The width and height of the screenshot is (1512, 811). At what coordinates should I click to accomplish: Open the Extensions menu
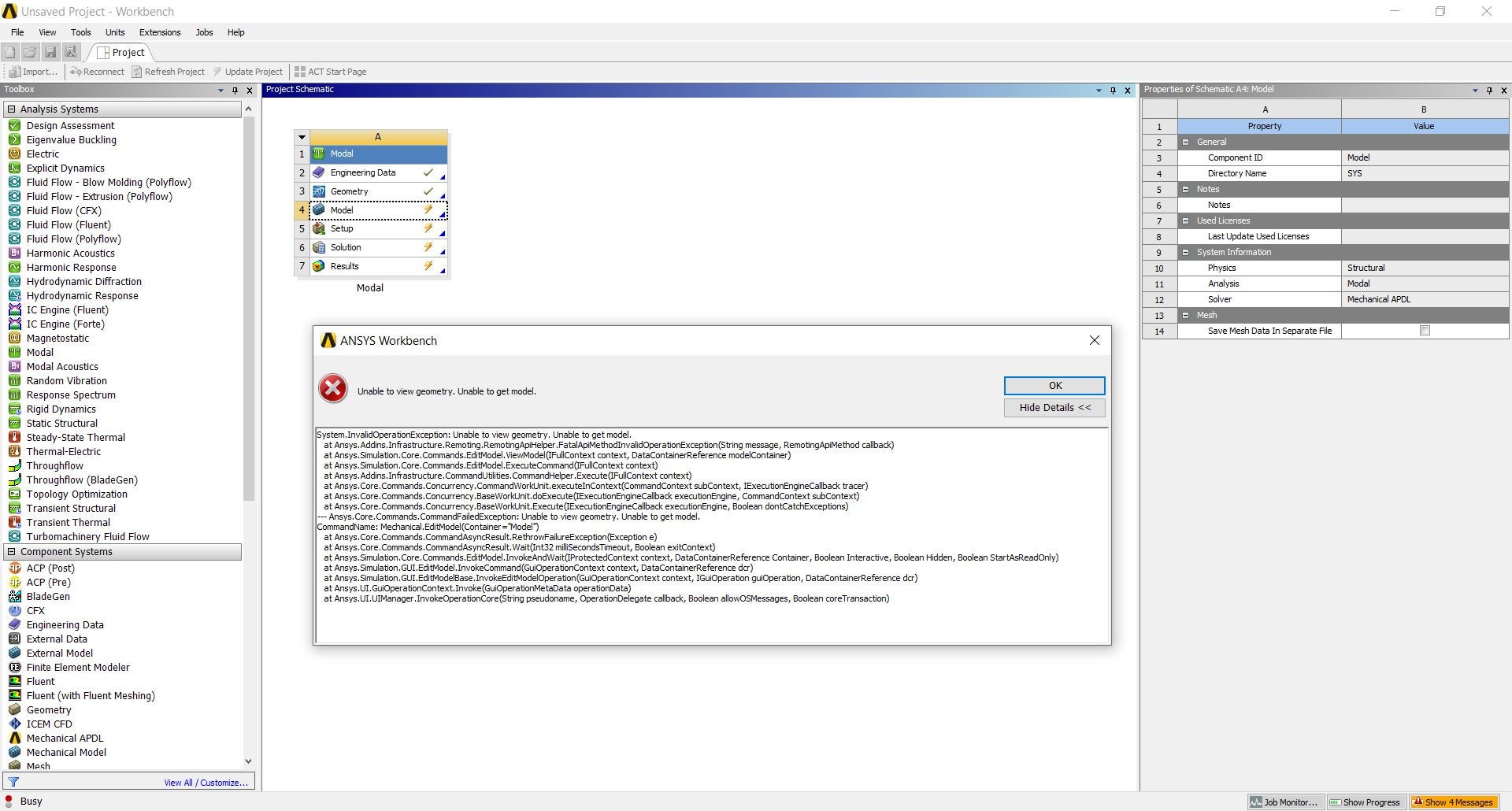click(x=160, y=32)
